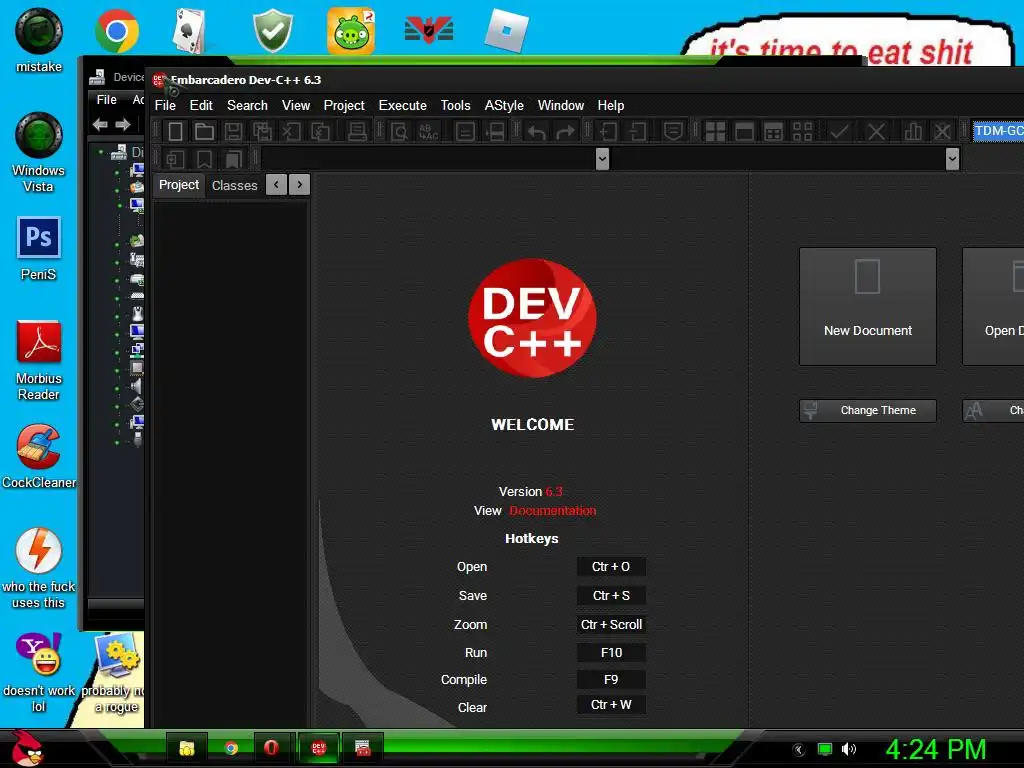
Task: Click the Open folder toolbar icon
Action: click(204, 131)
